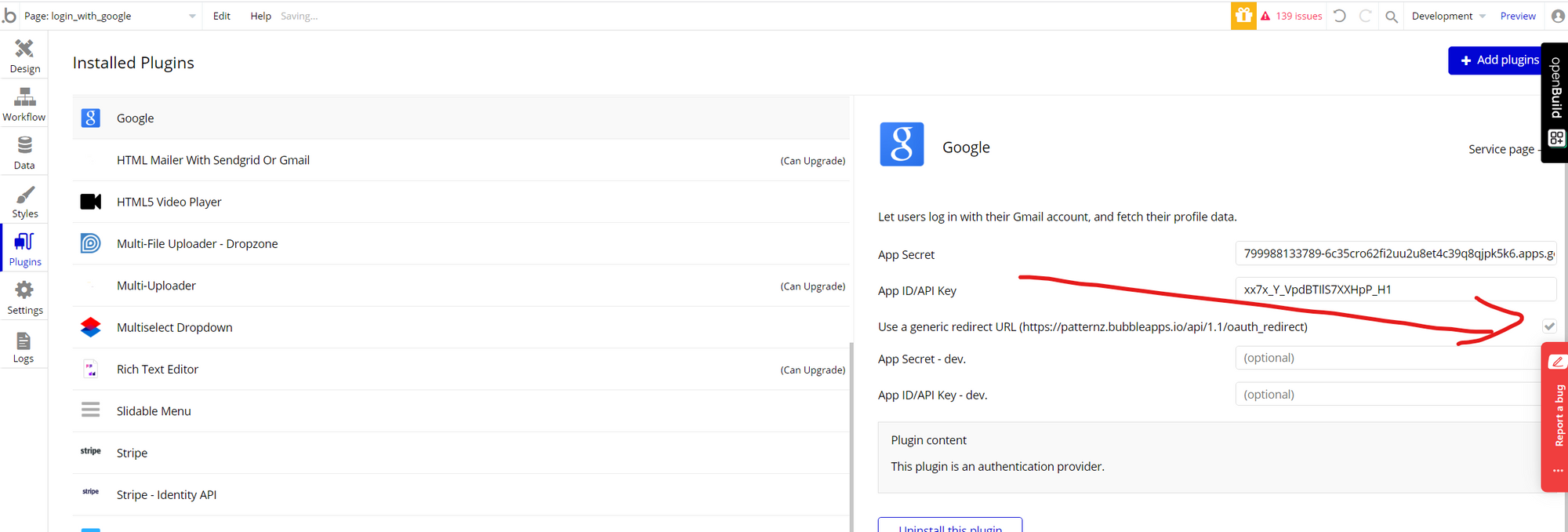This screenshot has width=1568, height=532.
Task: Open the Design tab in sidebar
Action: [24, 56]
